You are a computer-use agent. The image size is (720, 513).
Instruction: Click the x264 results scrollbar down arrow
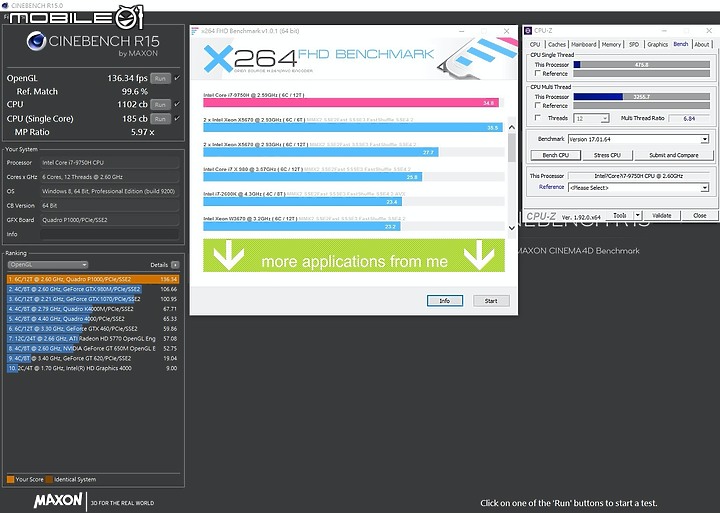coord(512,228)
